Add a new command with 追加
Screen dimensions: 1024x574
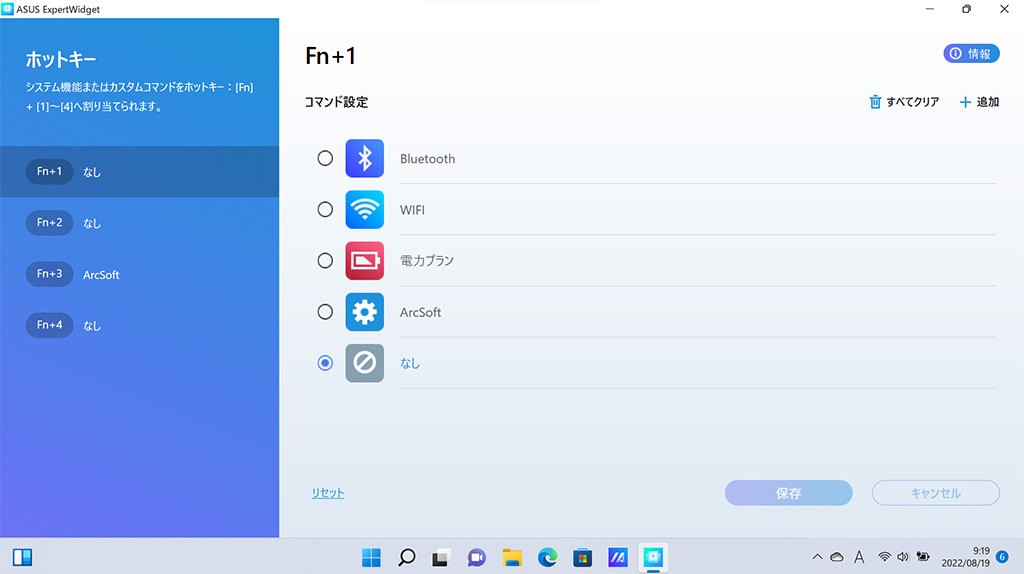pyautogui.click(x=979, y=102)
